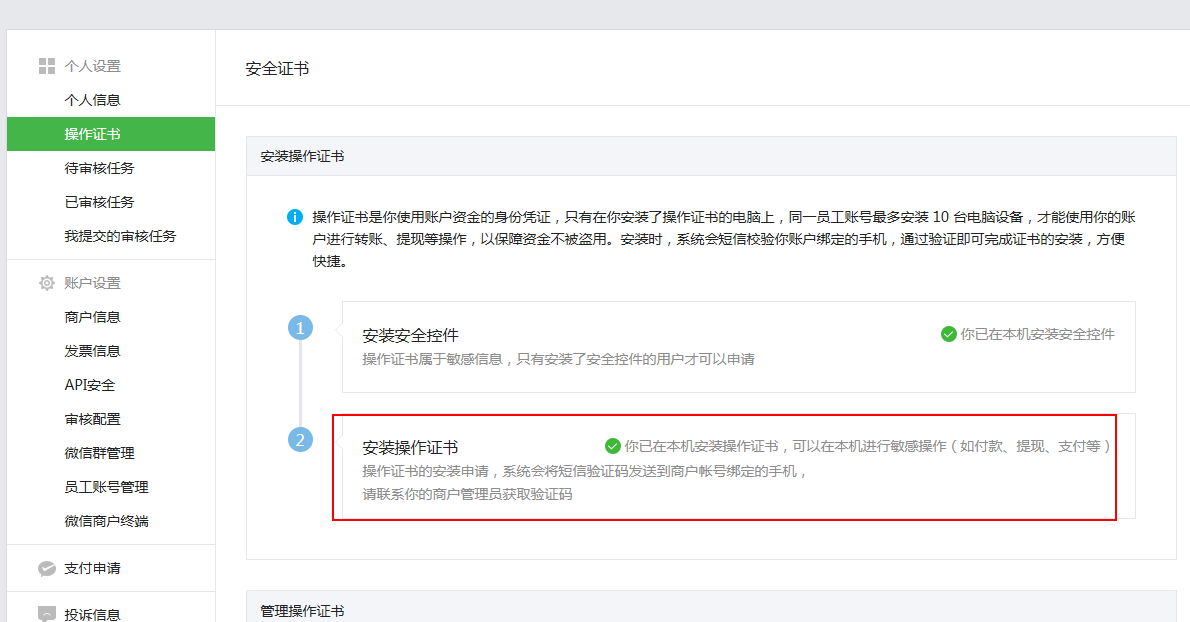1190x622 pixels.
Task: Click the step 1 circle marker
Action: click(x=300, y=328)
